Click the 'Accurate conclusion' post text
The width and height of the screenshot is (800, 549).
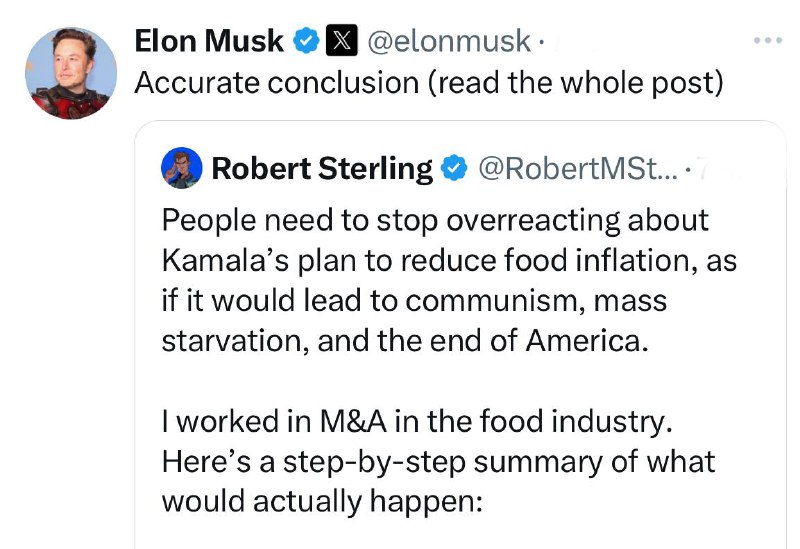tap(429, 83)
